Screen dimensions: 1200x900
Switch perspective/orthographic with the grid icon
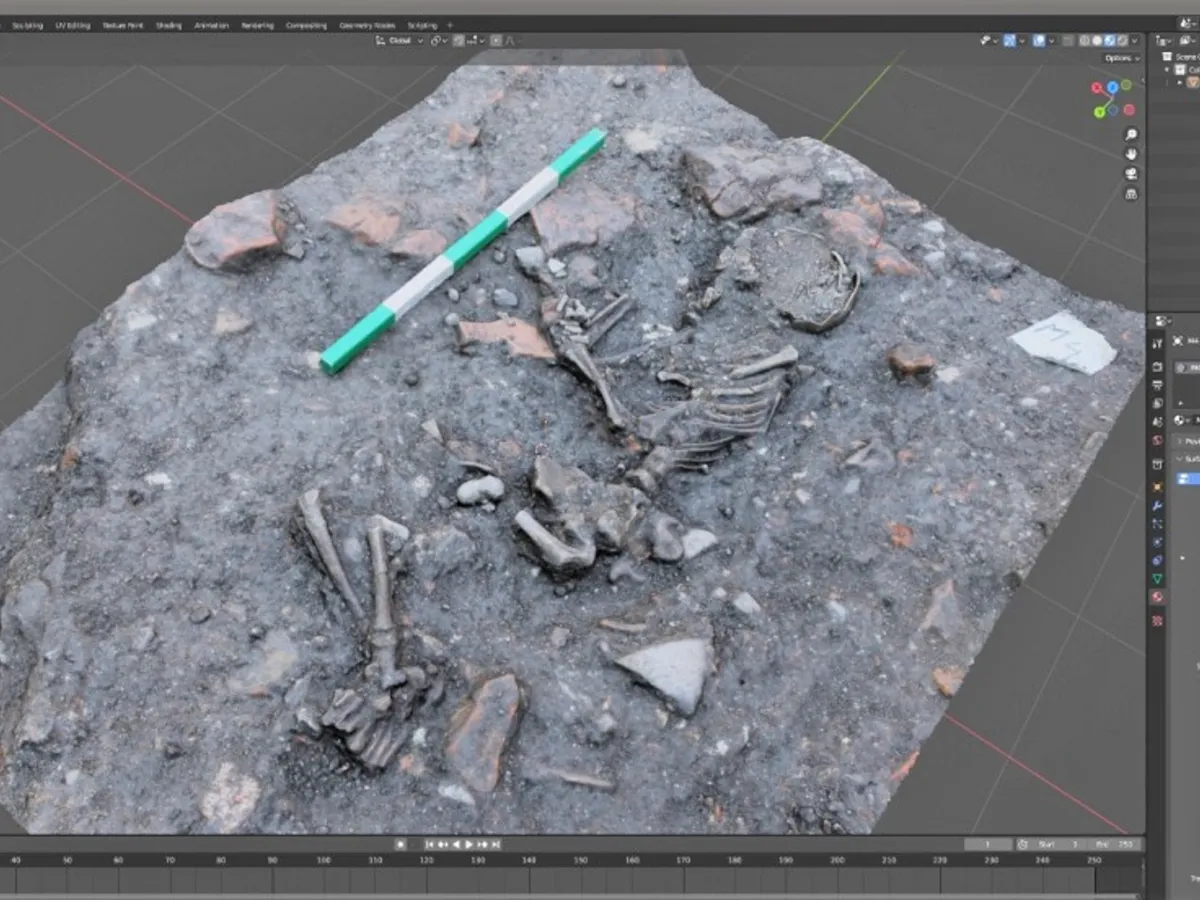[1130, 192]
